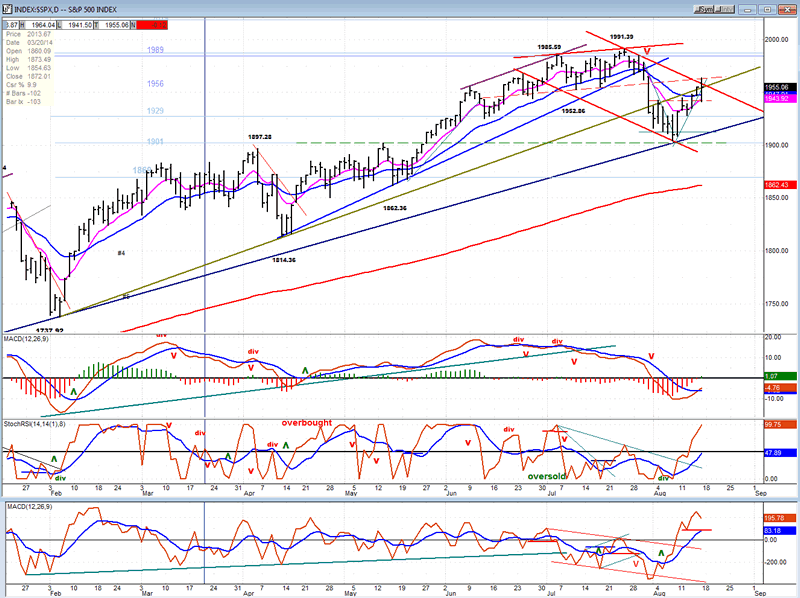Select the 1989 horizontal level label
This screenshot has height=598, width=800.
pos(155,49)
